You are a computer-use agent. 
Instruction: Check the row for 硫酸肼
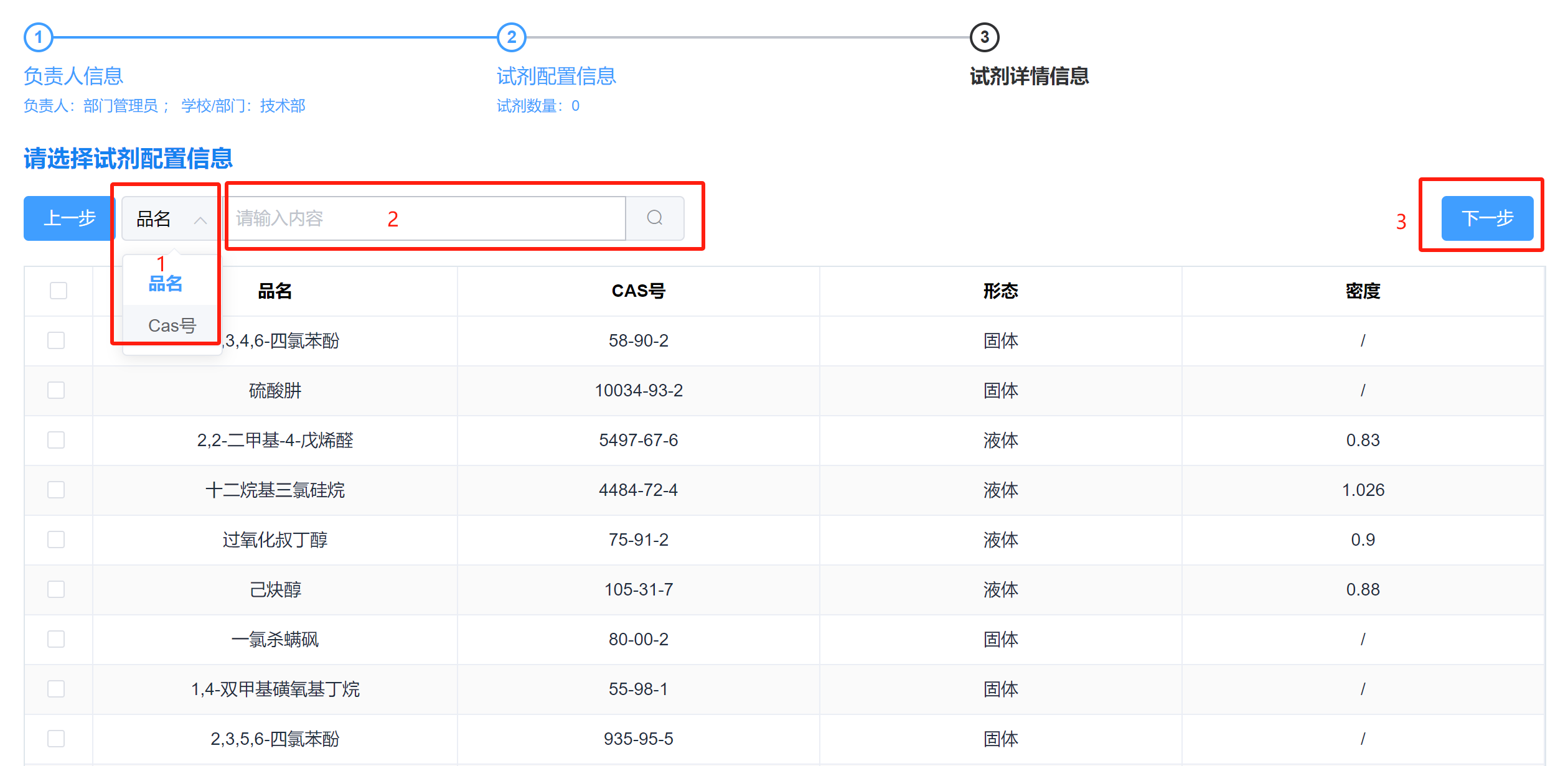point(56,390)
